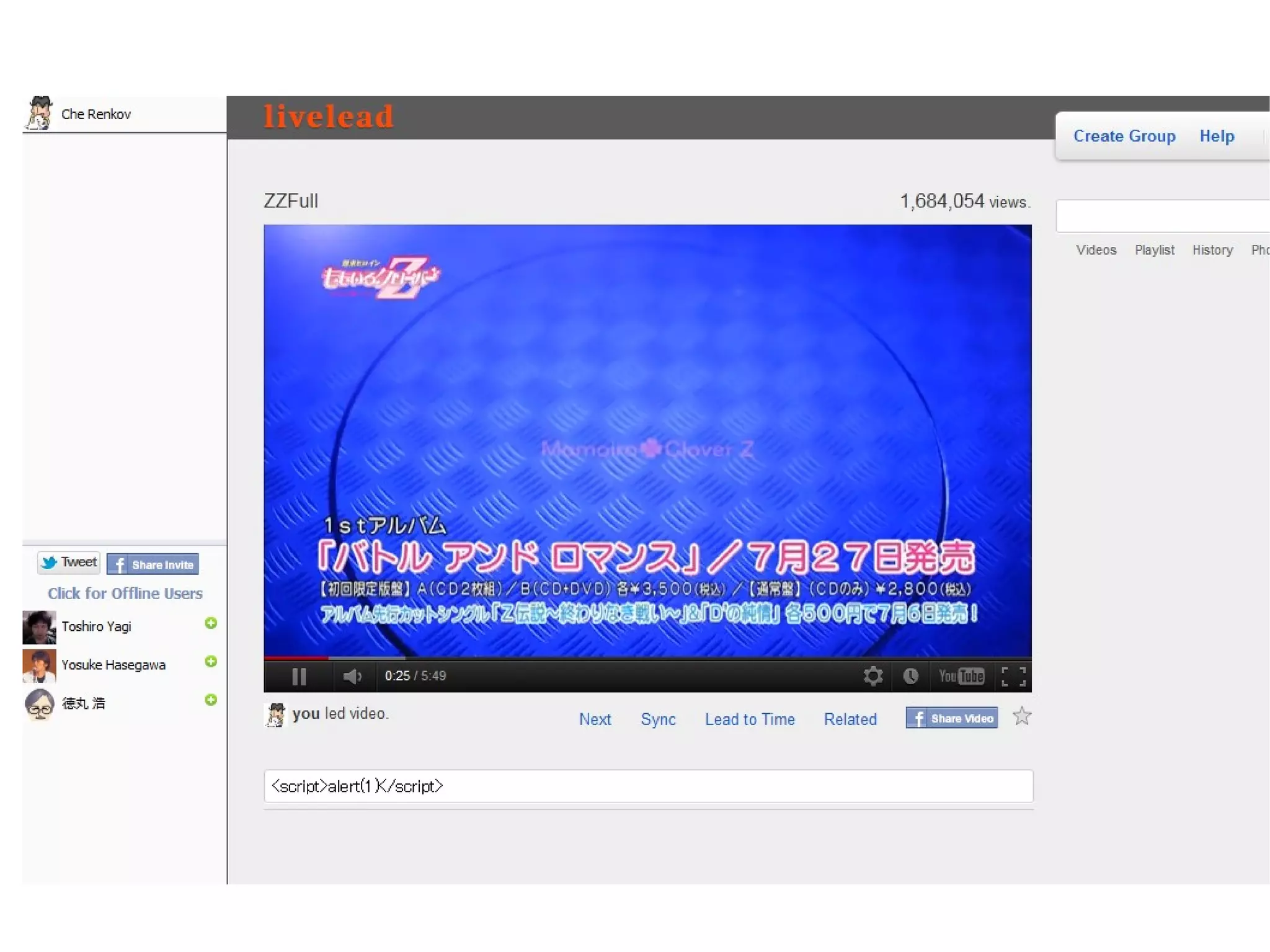
Task: Mute the video volume speaker icon
Action: (352, 676)
